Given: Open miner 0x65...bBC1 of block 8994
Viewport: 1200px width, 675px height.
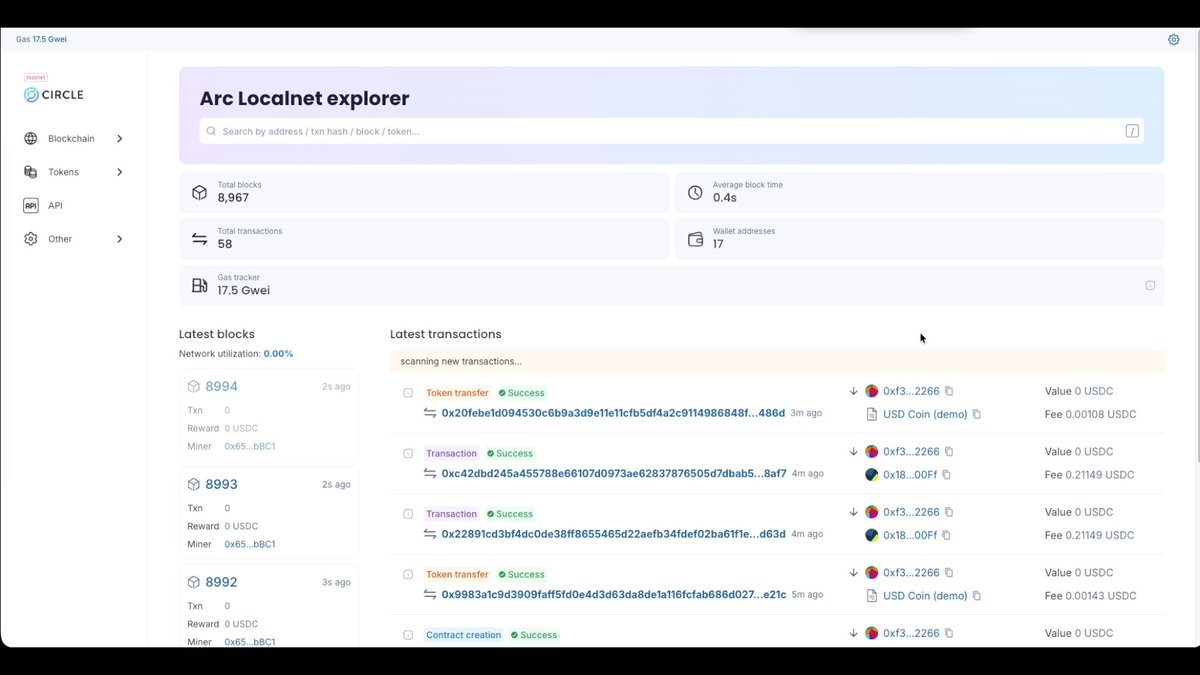Looking at the screenshot, I should click(250, 446).
